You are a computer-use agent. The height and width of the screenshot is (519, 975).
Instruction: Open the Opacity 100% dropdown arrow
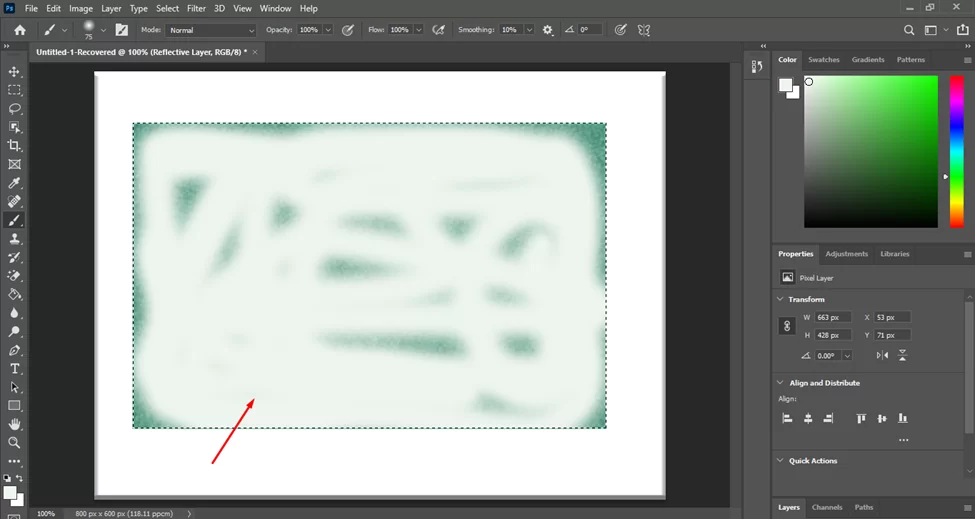[328, 30]
